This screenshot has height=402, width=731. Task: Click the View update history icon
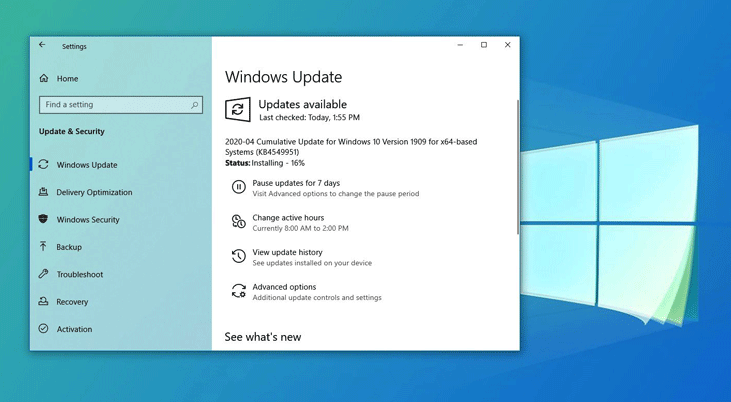238,257
